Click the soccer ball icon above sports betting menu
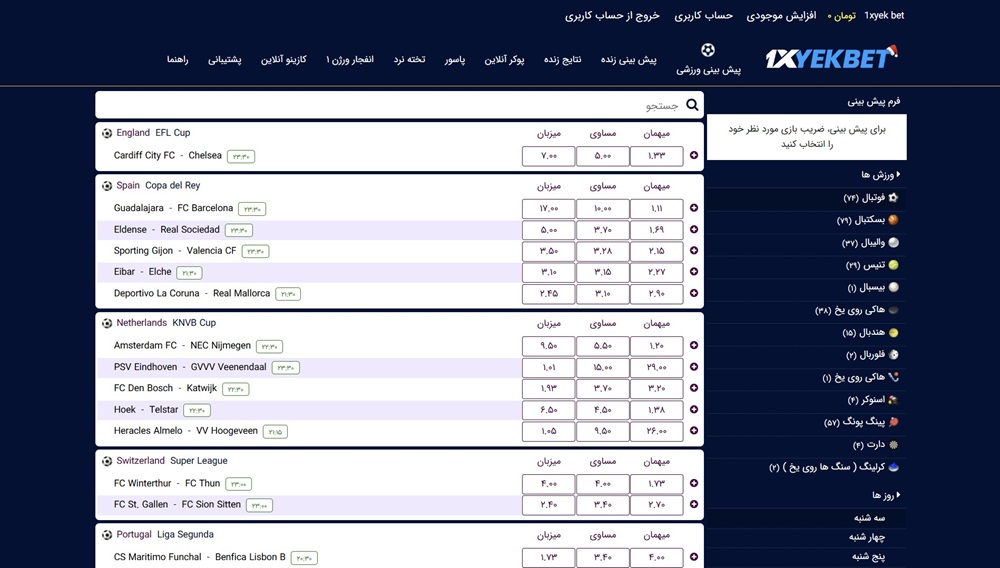Screen dimensions: 1000x568 [708, 50]
